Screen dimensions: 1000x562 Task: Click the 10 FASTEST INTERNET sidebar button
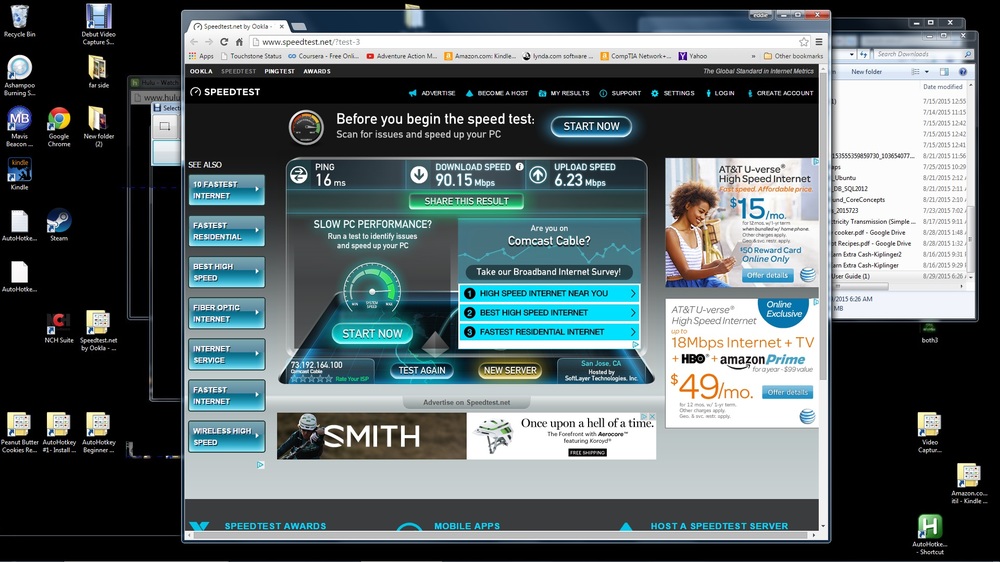tap(226, 190)
